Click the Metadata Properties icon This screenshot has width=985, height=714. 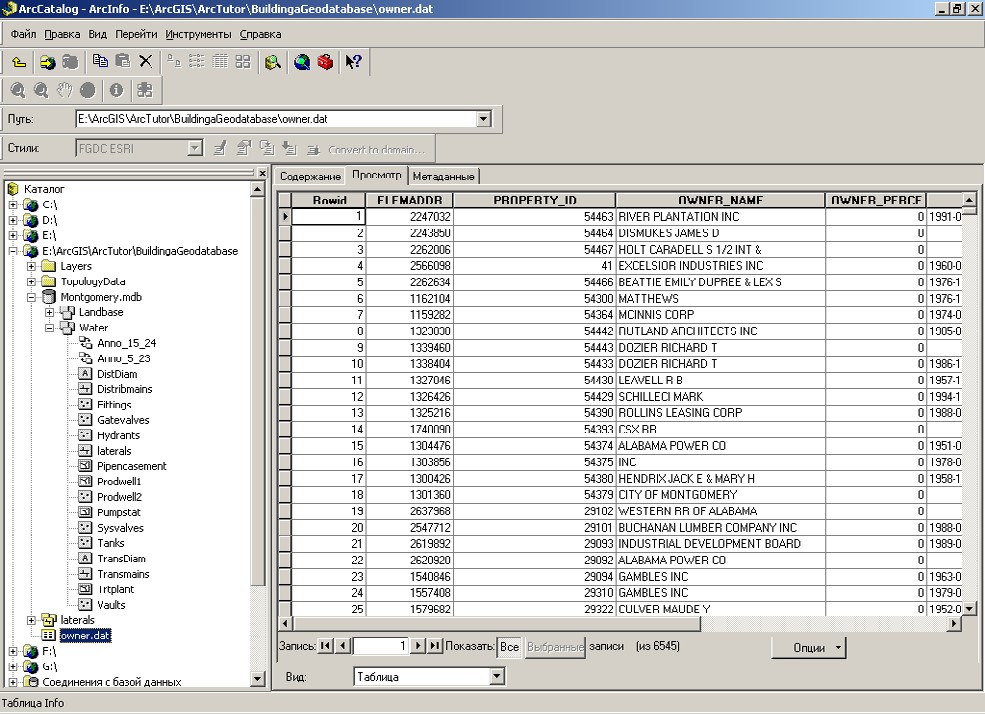point(243,149)
